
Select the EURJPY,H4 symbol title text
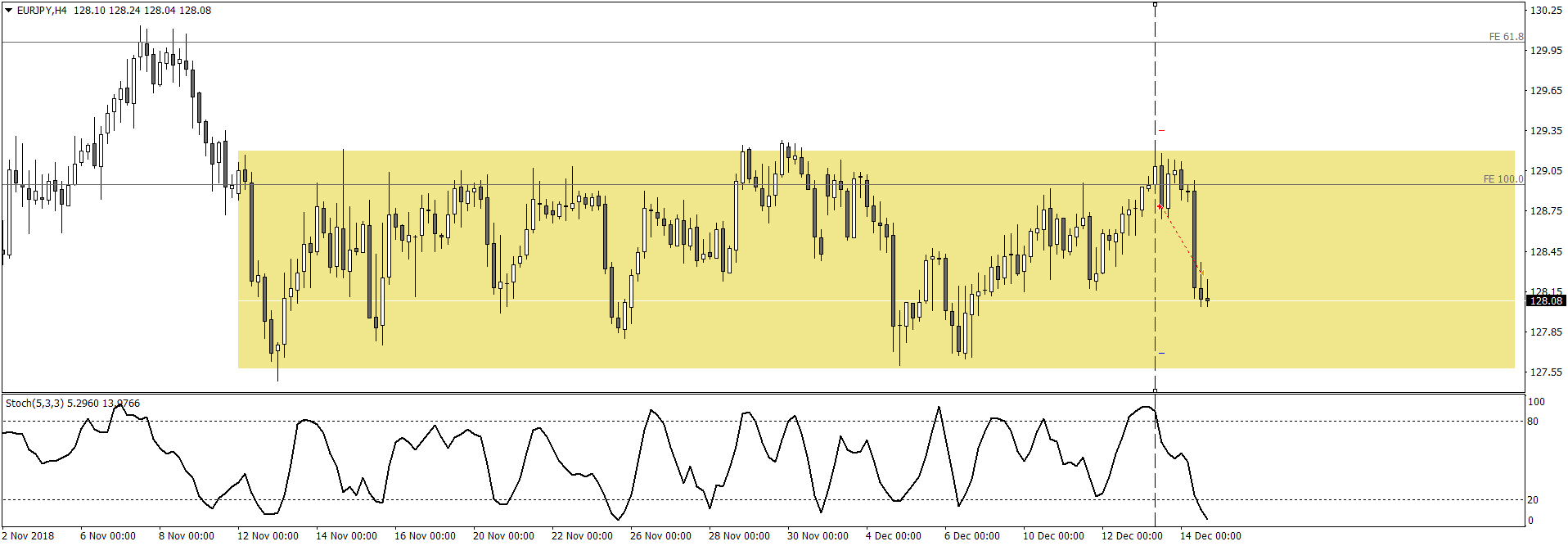[42, 11]
